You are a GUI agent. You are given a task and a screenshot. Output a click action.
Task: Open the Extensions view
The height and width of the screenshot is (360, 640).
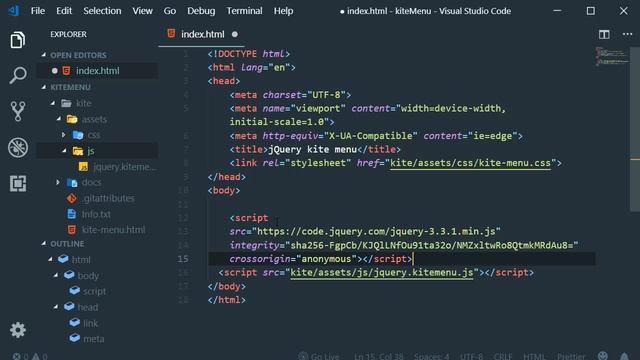(18, 183)
